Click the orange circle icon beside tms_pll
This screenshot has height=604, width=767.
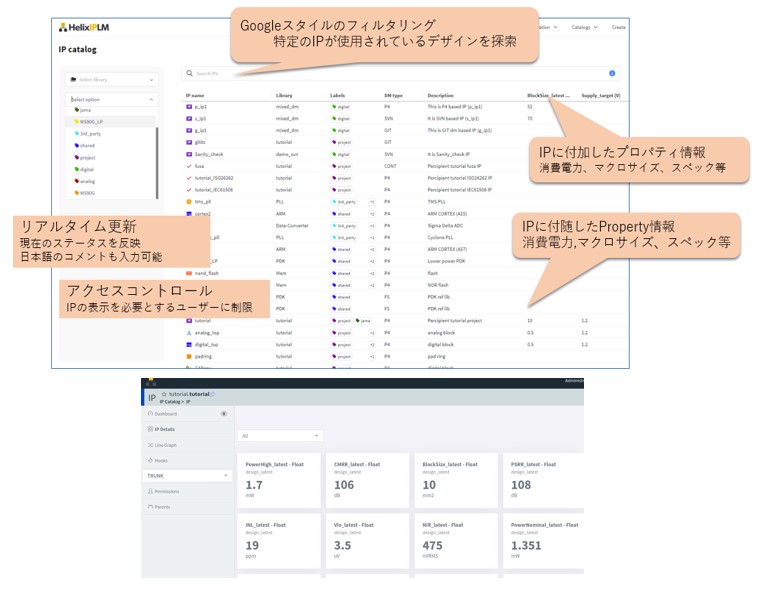tap(189, 201)
